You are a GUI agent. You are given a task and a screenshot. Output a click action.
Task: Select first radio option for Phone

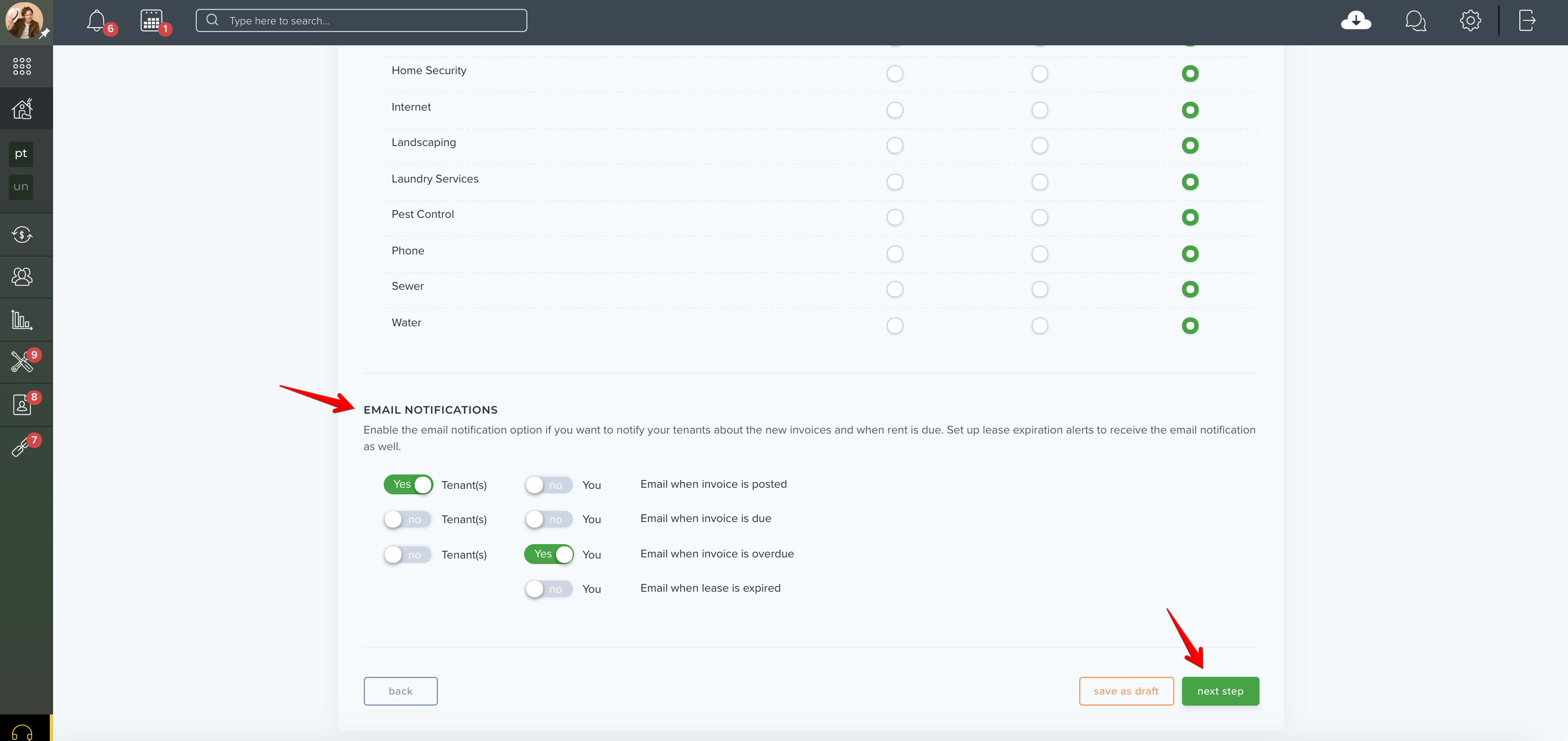(x=895, y=254)
